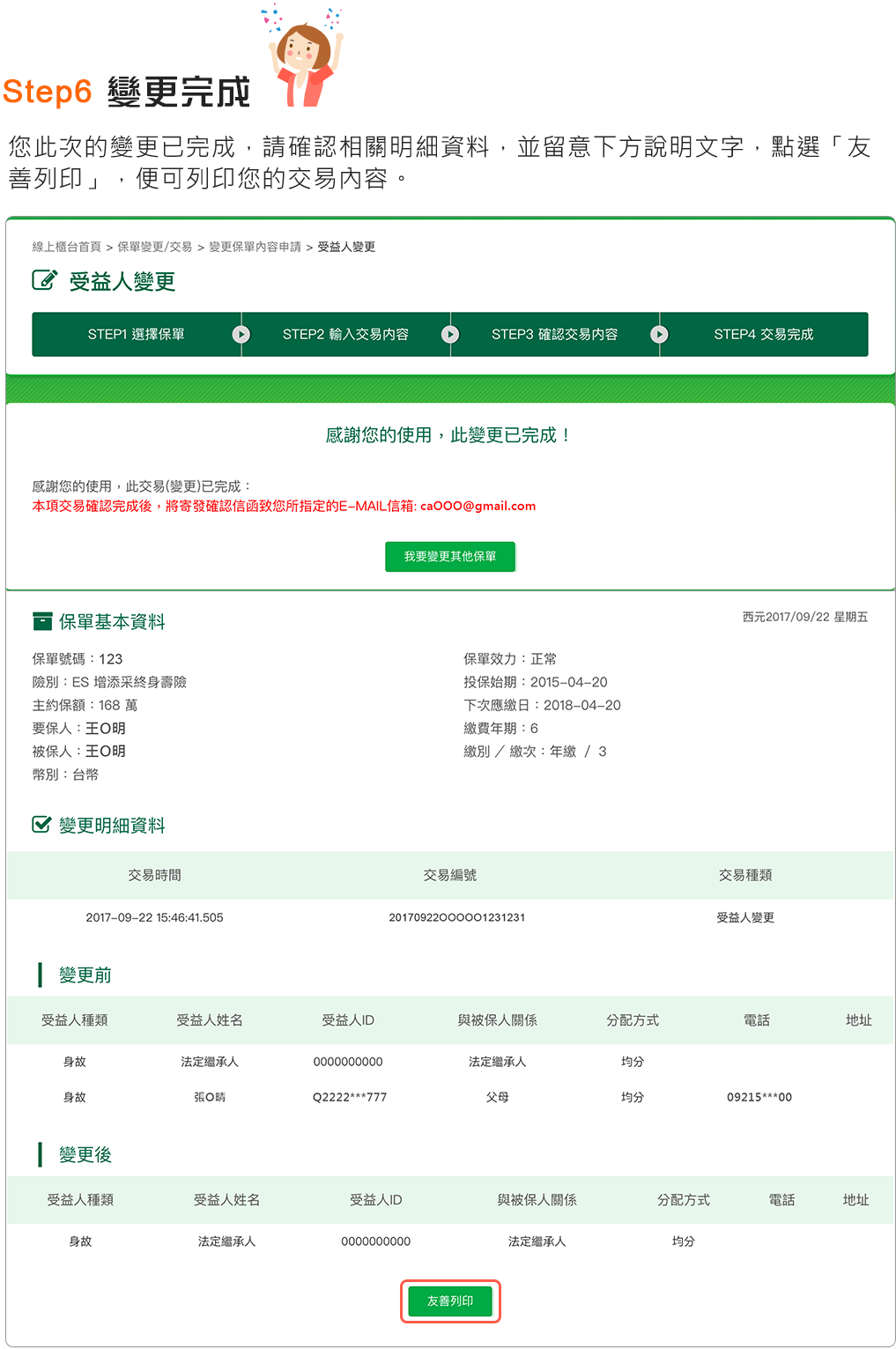Open 線上櫃台首頁 breadcrumb link
The width and height of the screenshot is (896, 1349).
click(x=67, y=247)
